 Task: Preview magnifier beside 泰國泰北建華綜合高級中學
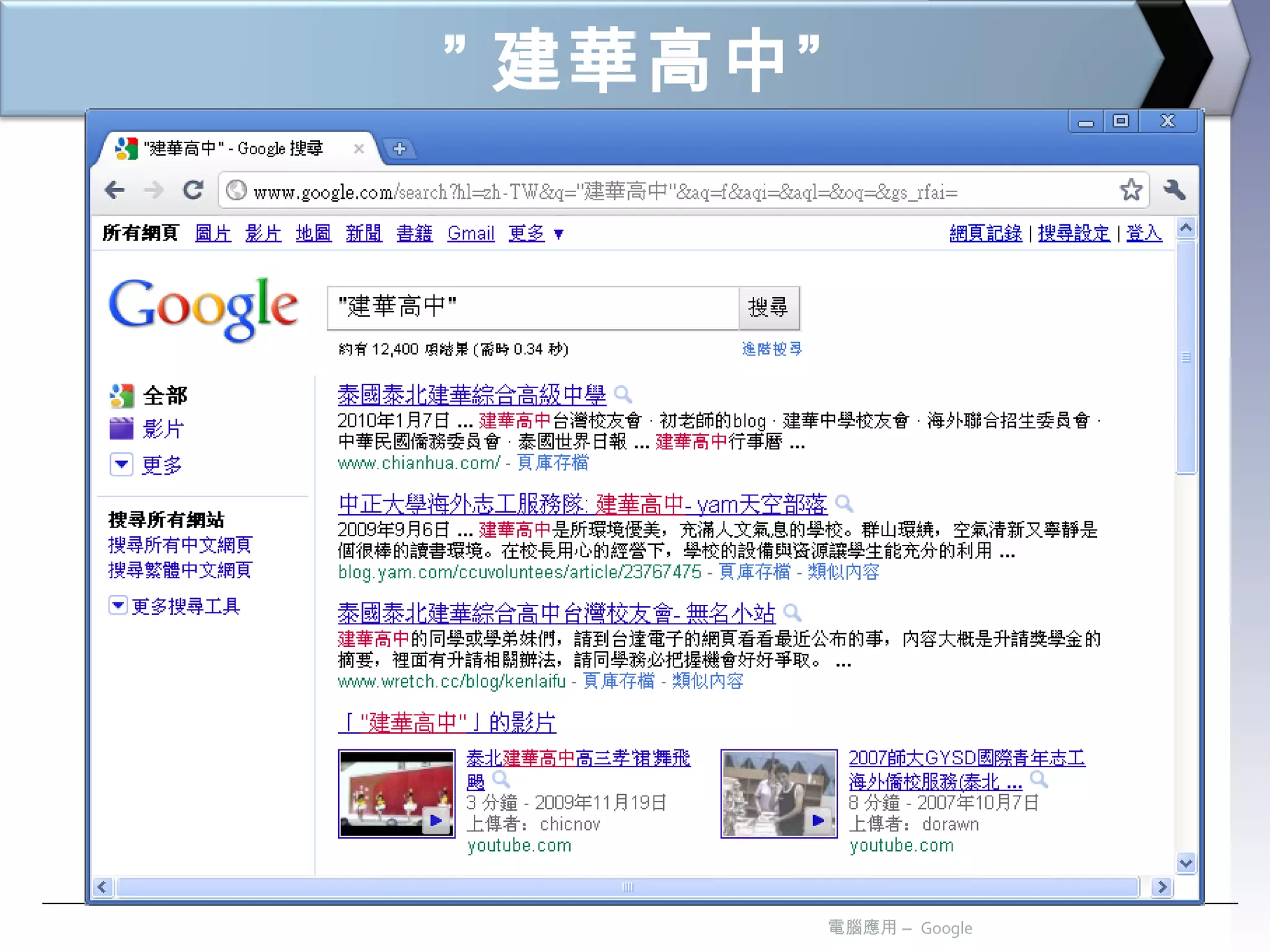coord(623,394)
